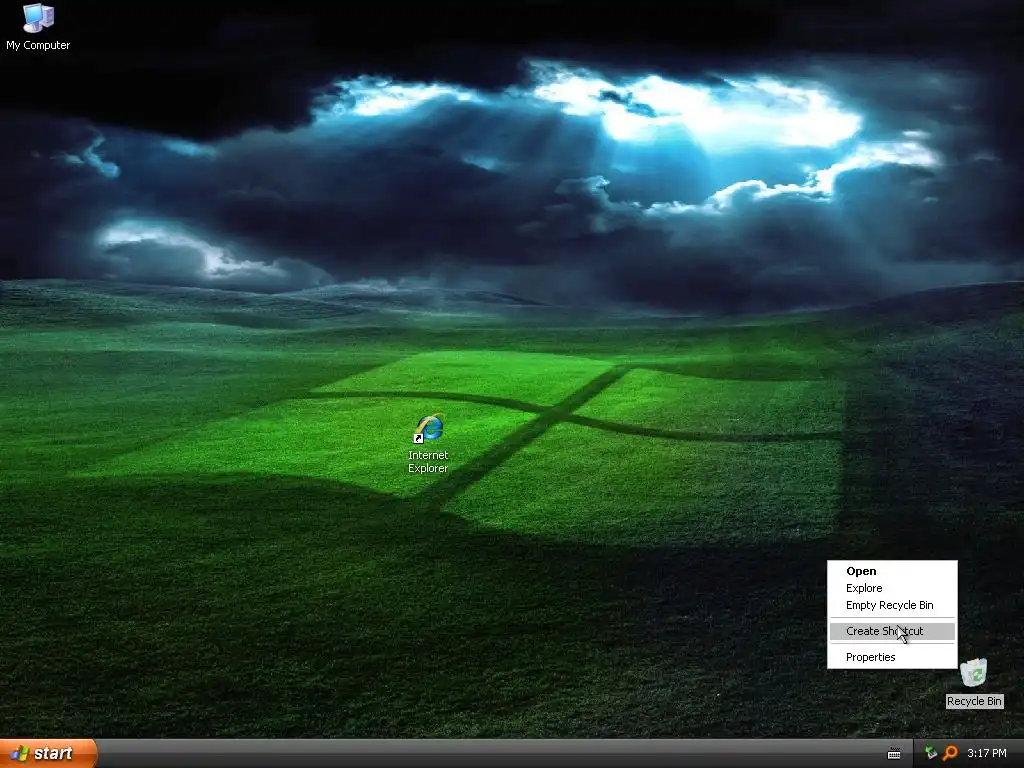
Task: Click Create Shortcut in the context menu
Action: pyautogui.click(x=892, y=631)
